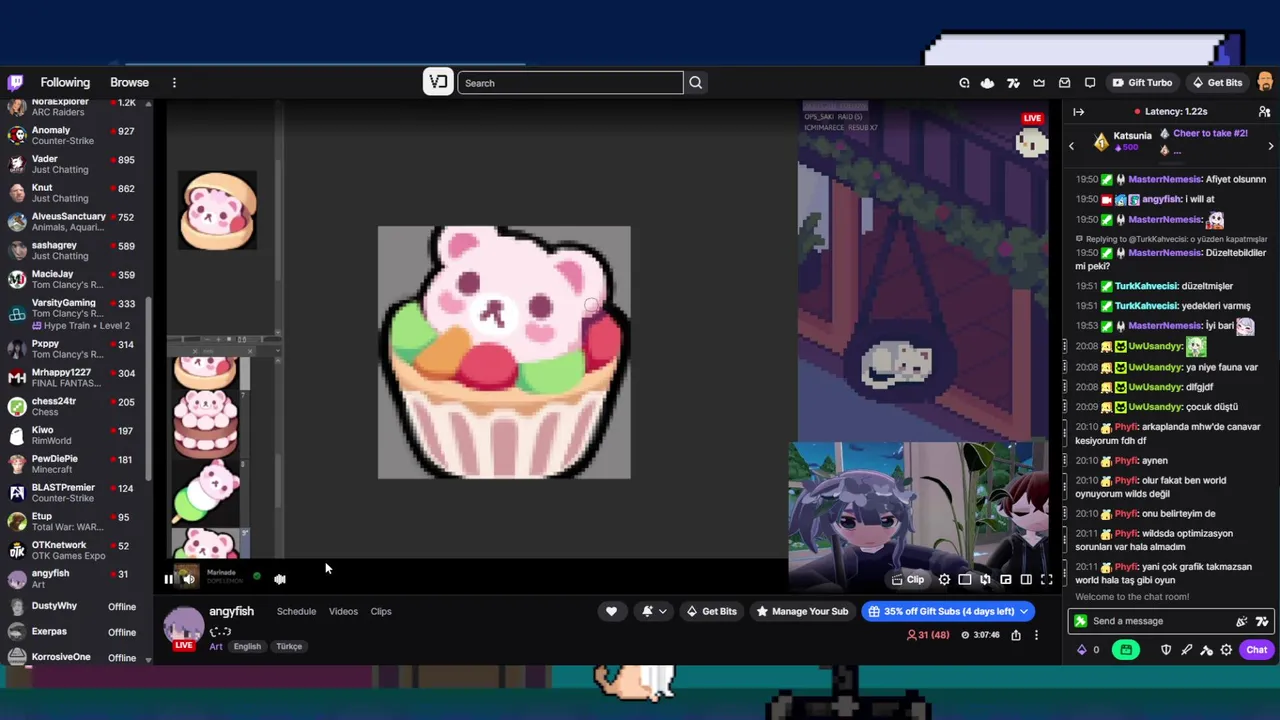Open 7TV emote menu in chat input
The image size is (1280, 720).
[1261, 621]
